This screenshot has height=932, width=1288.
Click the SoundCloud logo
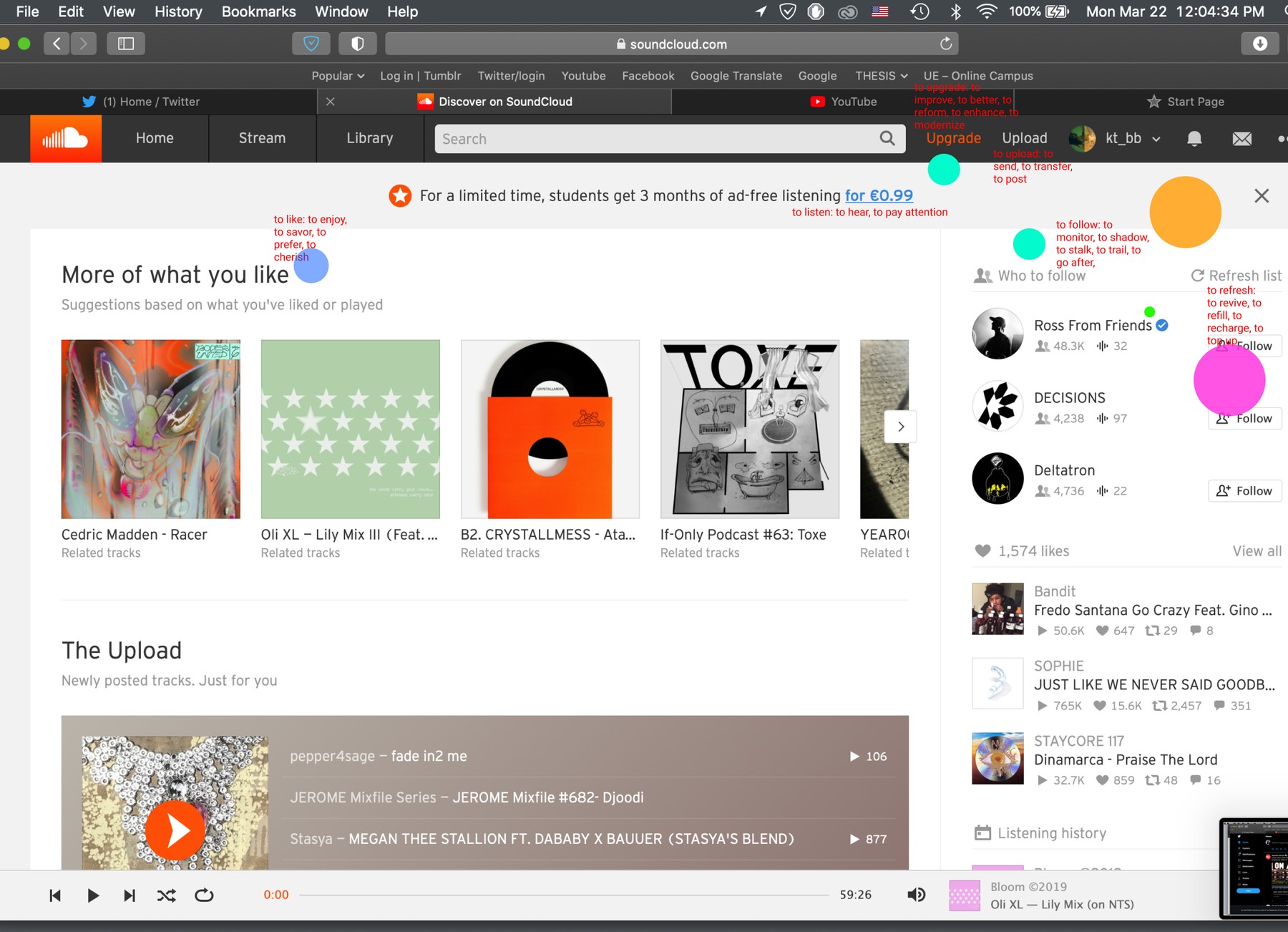tap(66, 138)
